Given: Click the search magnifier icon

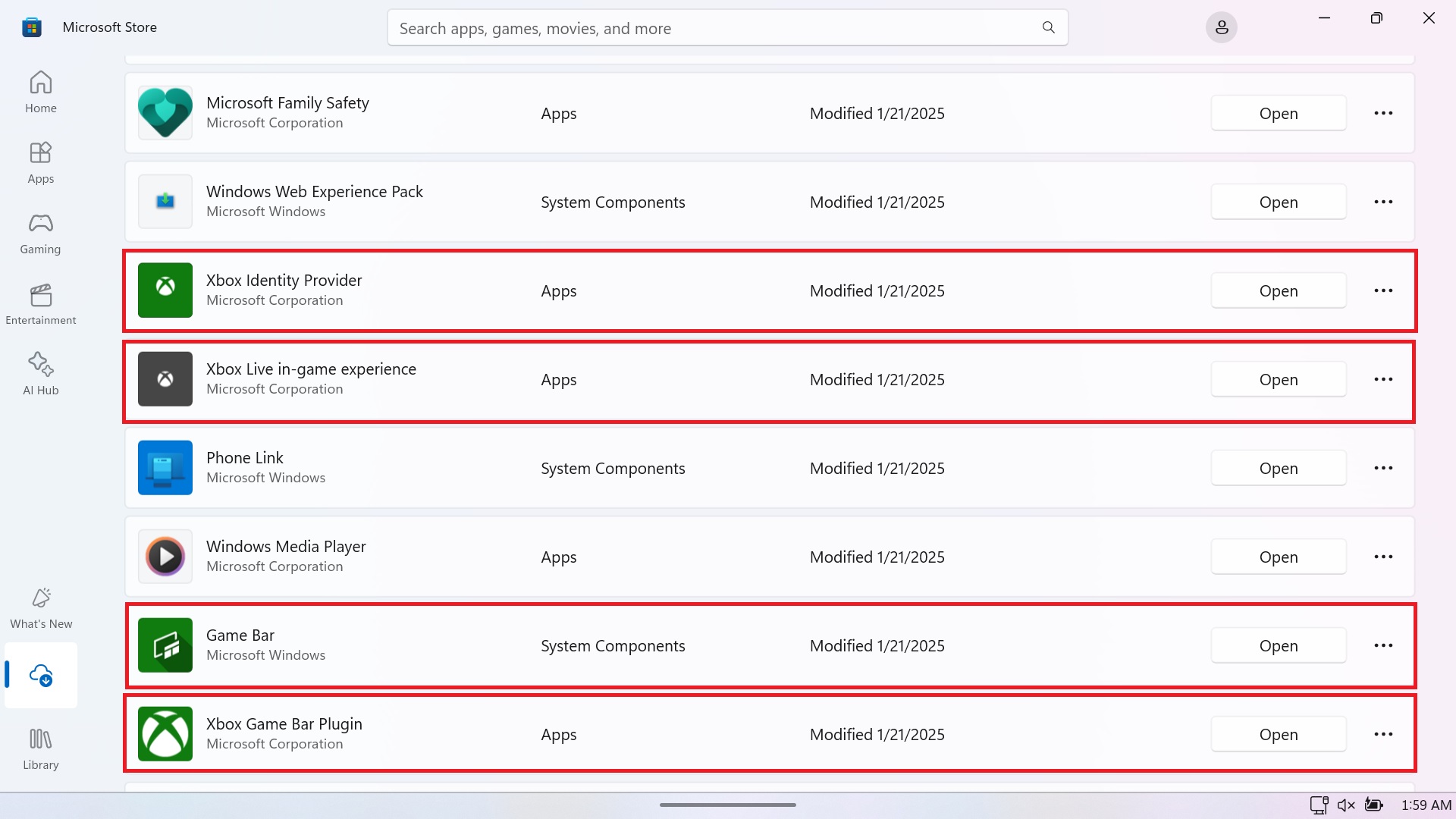Looking at the screenshot, I should (1048, 28).
